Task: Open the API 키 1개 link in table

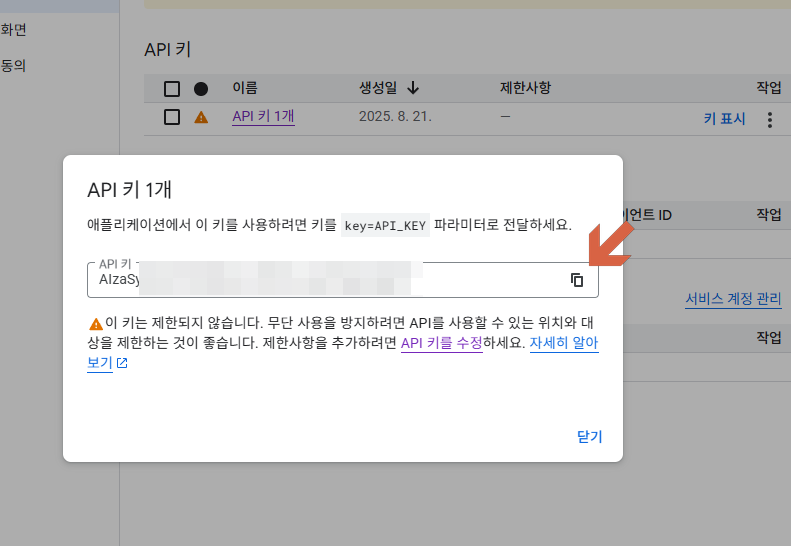Action: coord(263,117)
